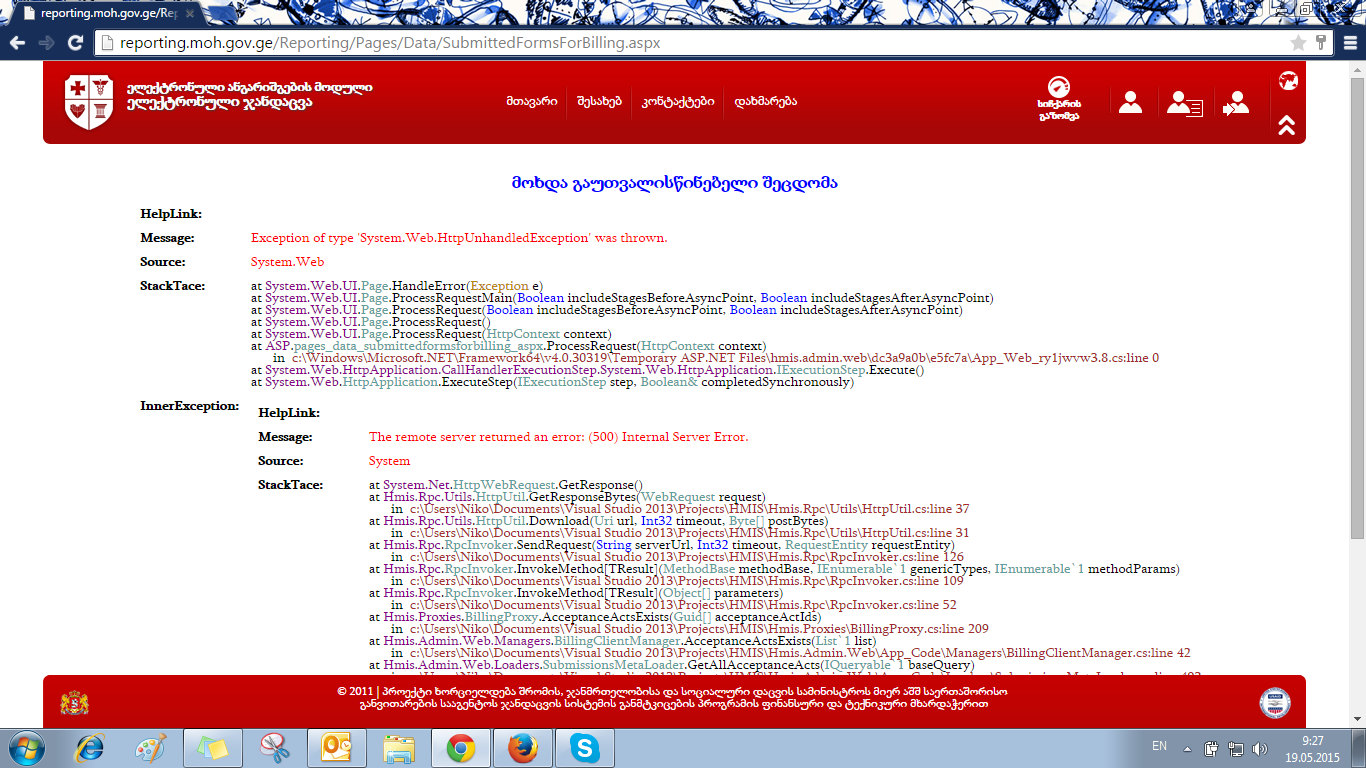Open the Chrome hamburger menu
The width and height of the screenshot is (1366, 768).
1346,43
